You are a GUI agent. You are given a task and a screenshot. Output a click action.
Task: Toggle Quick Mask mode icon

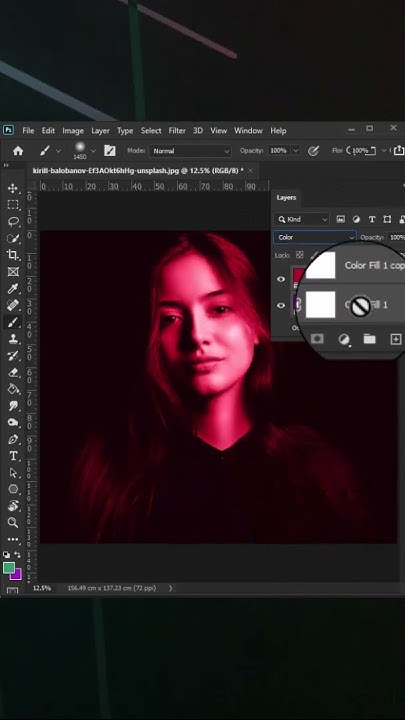12,591
